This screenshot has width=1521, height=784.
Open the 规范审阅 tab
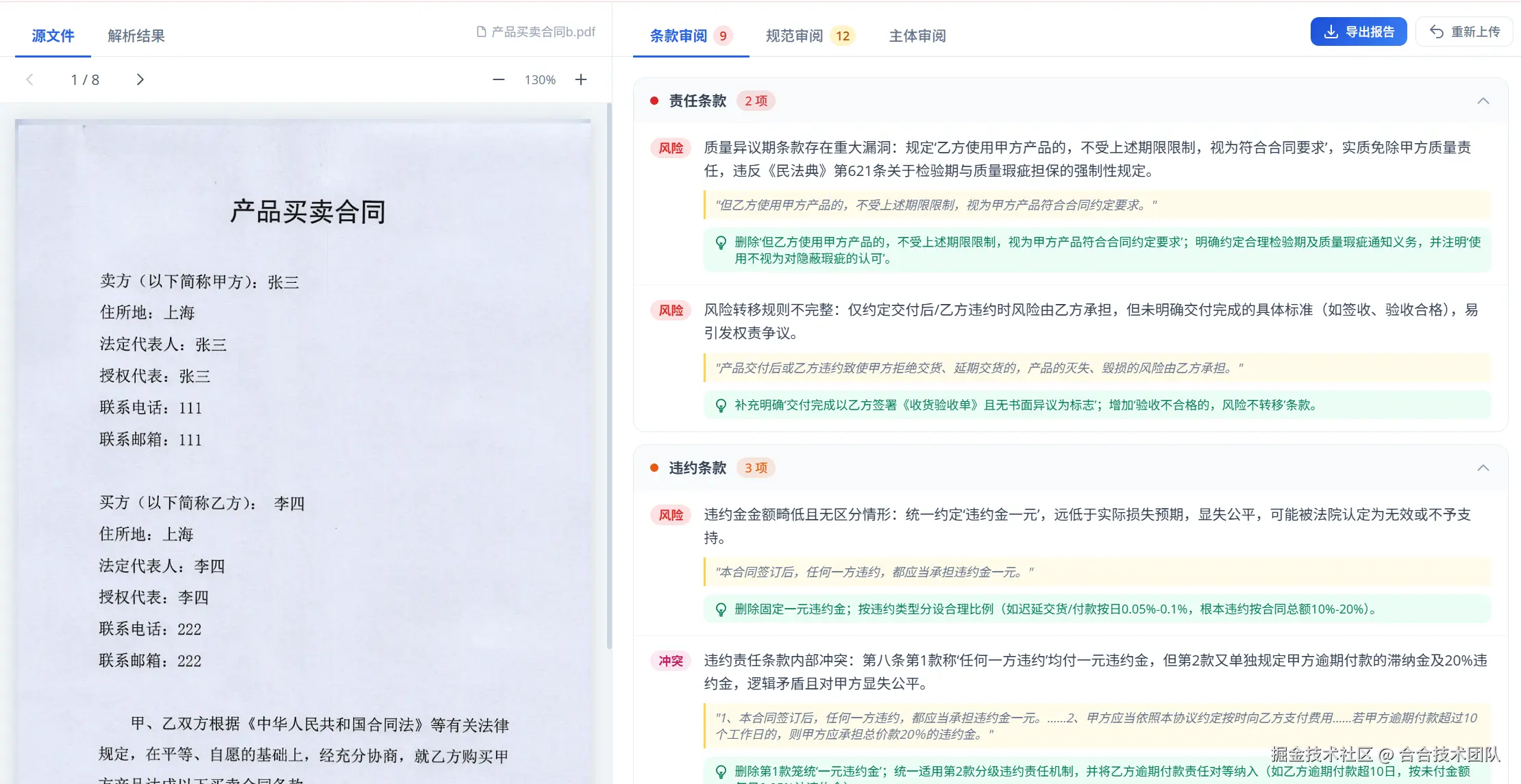(793, 36)
